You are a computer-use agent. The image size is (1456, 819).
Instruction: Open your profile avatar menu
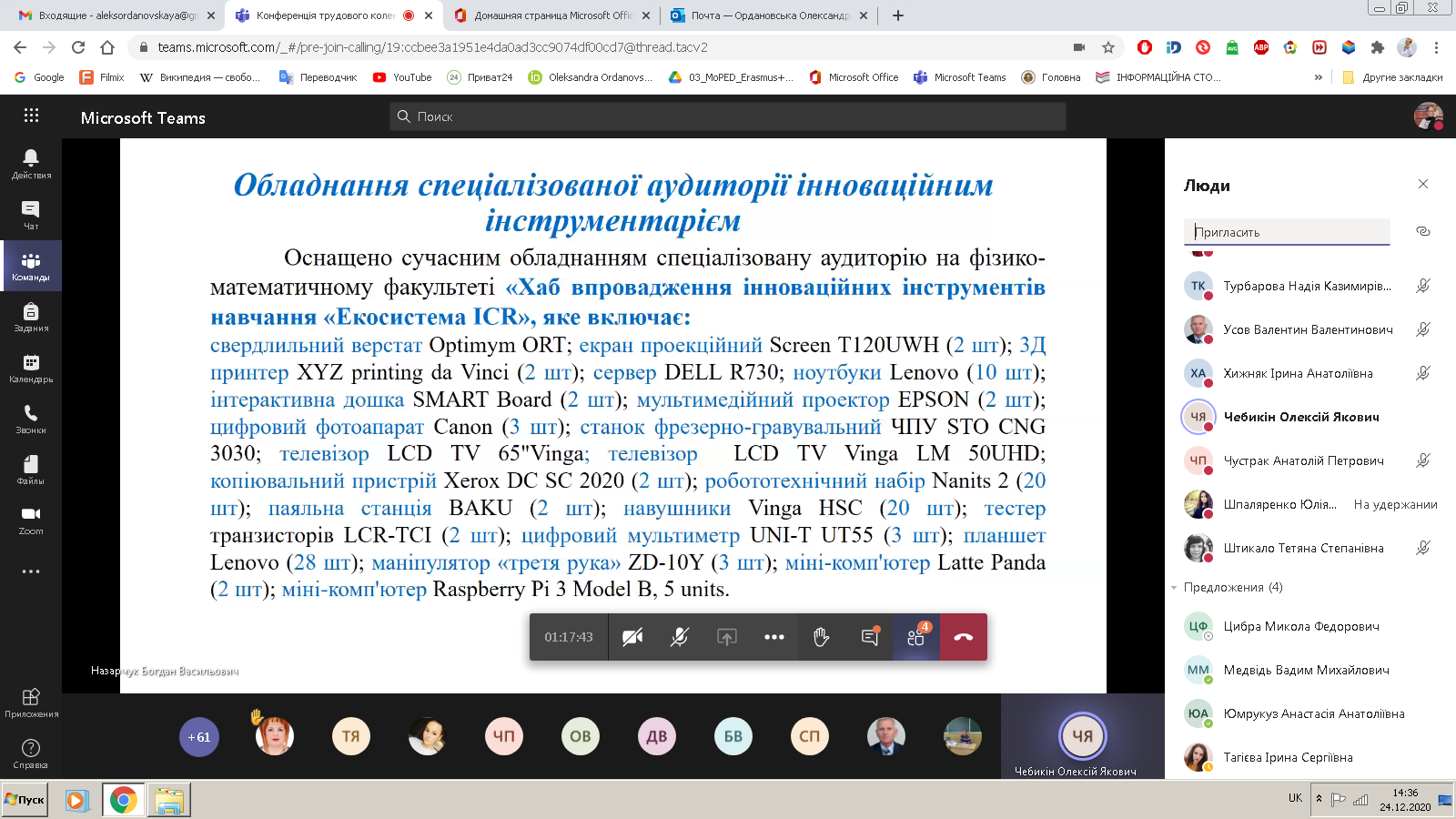[1428, 116]
